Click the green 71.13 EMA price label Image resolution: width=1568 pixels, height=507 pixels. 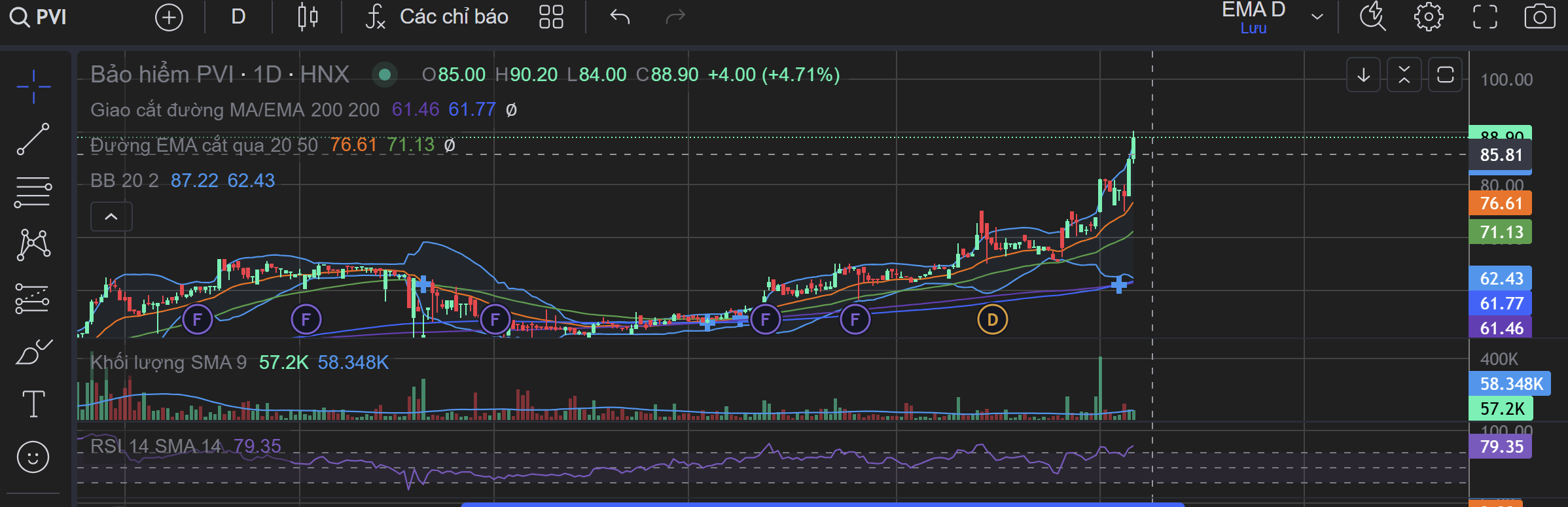click(x=1501, y=232)
